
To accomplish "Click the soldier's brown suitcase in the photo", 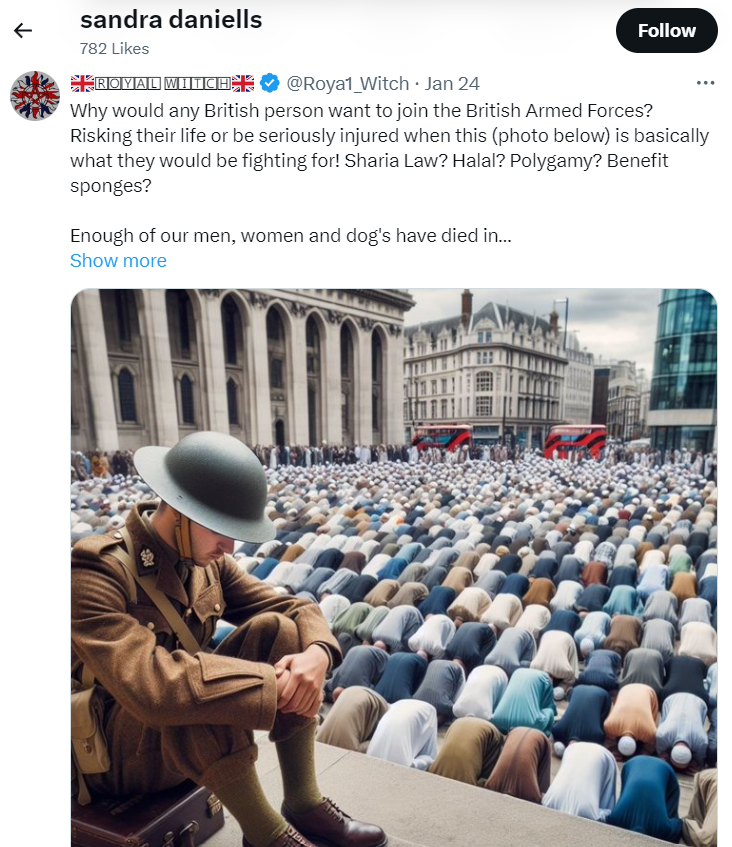I will point(147,816).
